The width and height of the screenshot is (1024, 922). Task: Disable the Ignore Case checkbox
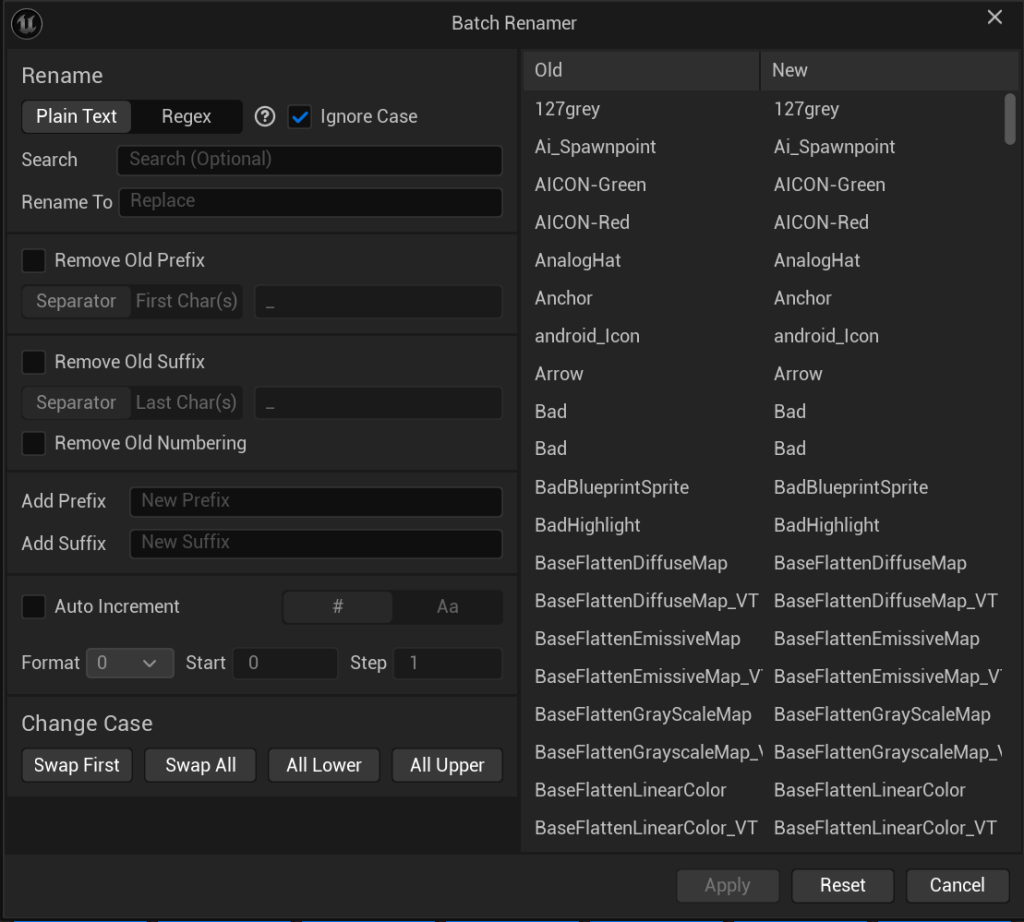[300, 117]
